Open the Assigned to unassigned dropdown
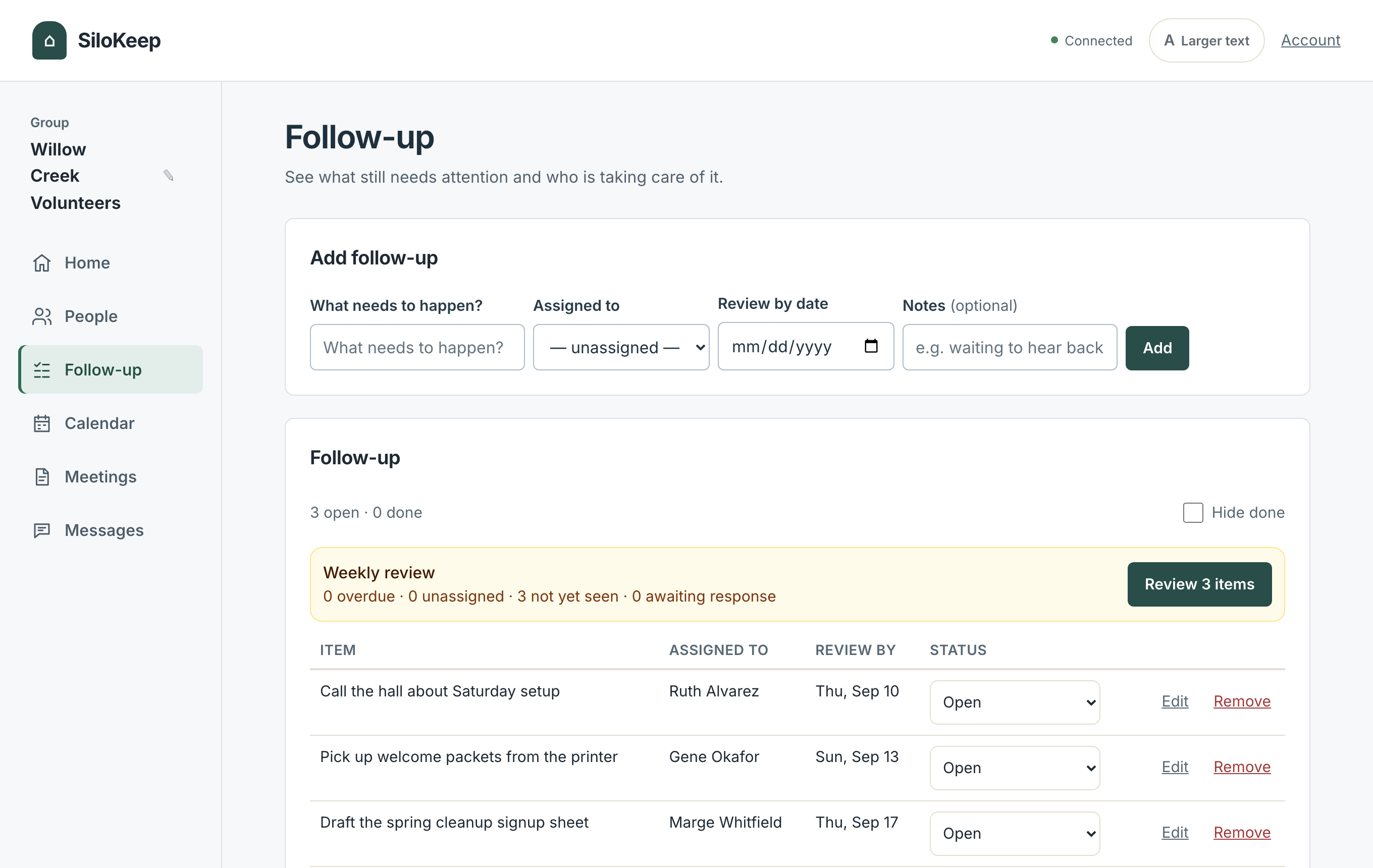Screen dimensions: 1373x868 pyautogui.click(x=621, y=347)
